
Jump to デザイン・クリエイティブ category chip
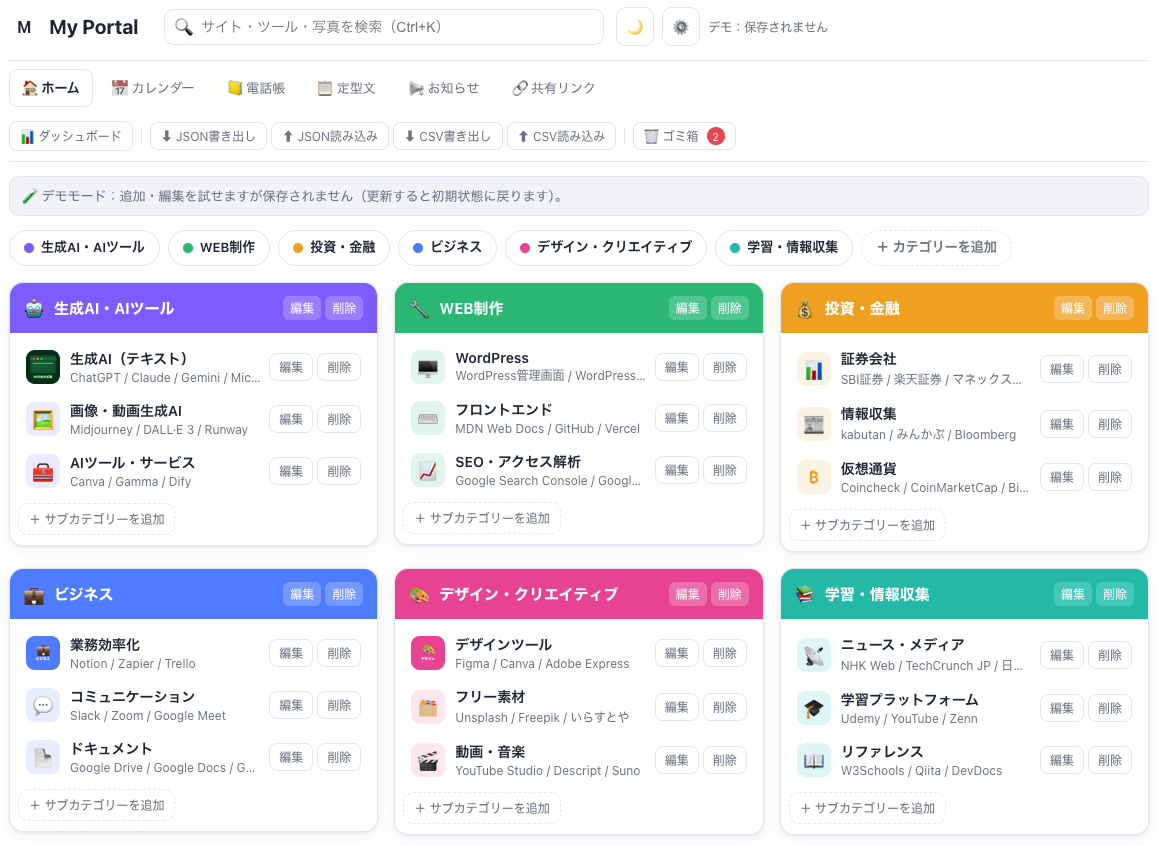point(605,248)
